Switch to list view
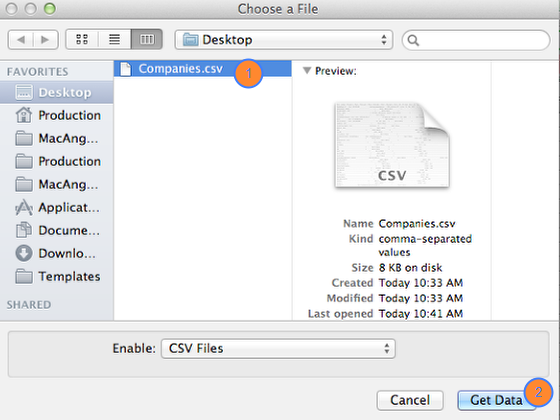This screenshot has width=560, height=420. [115, 39]
